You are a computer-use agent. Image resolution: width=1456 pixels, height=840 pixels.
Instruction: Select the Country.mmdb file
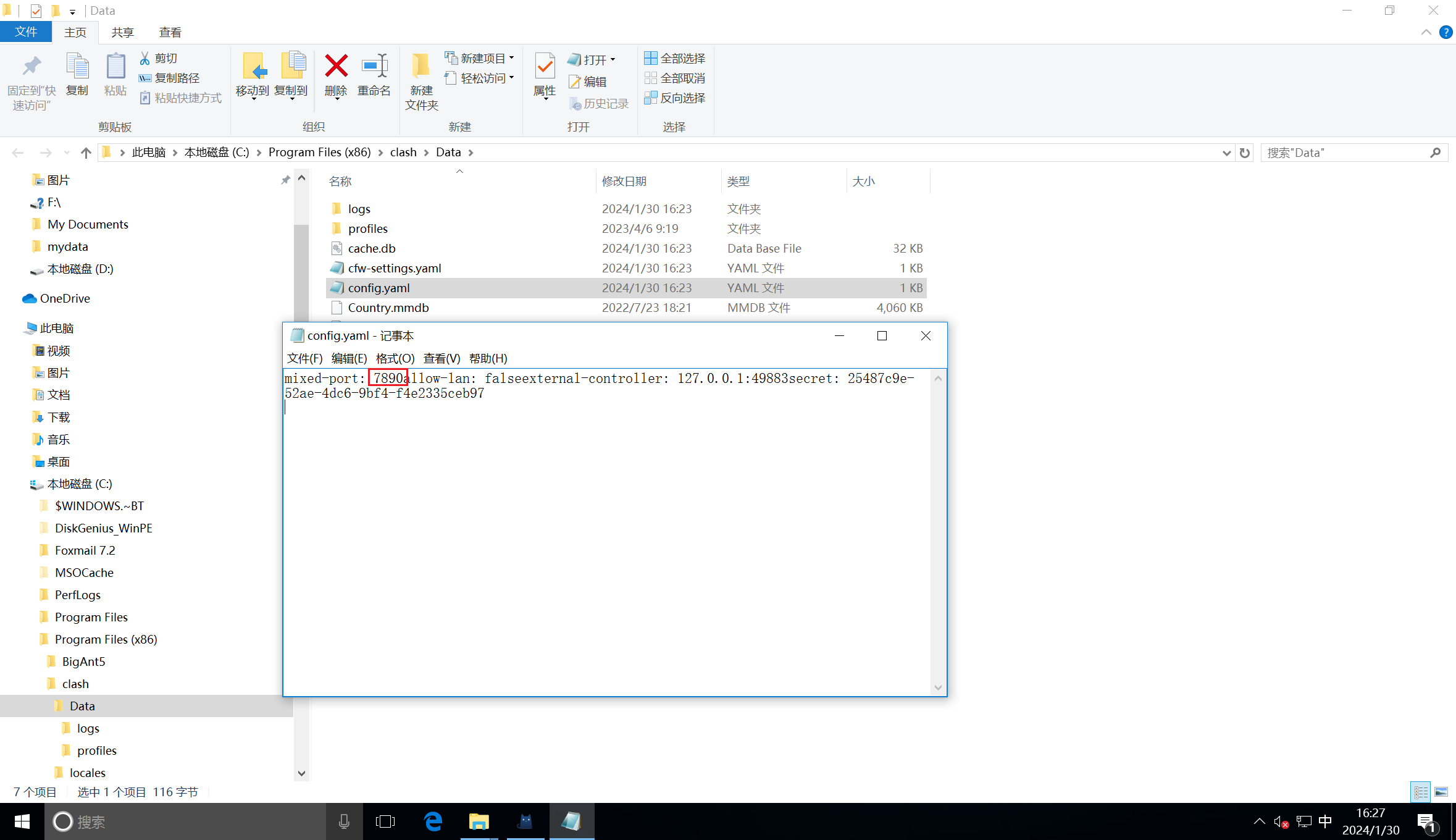coord(625,308)
